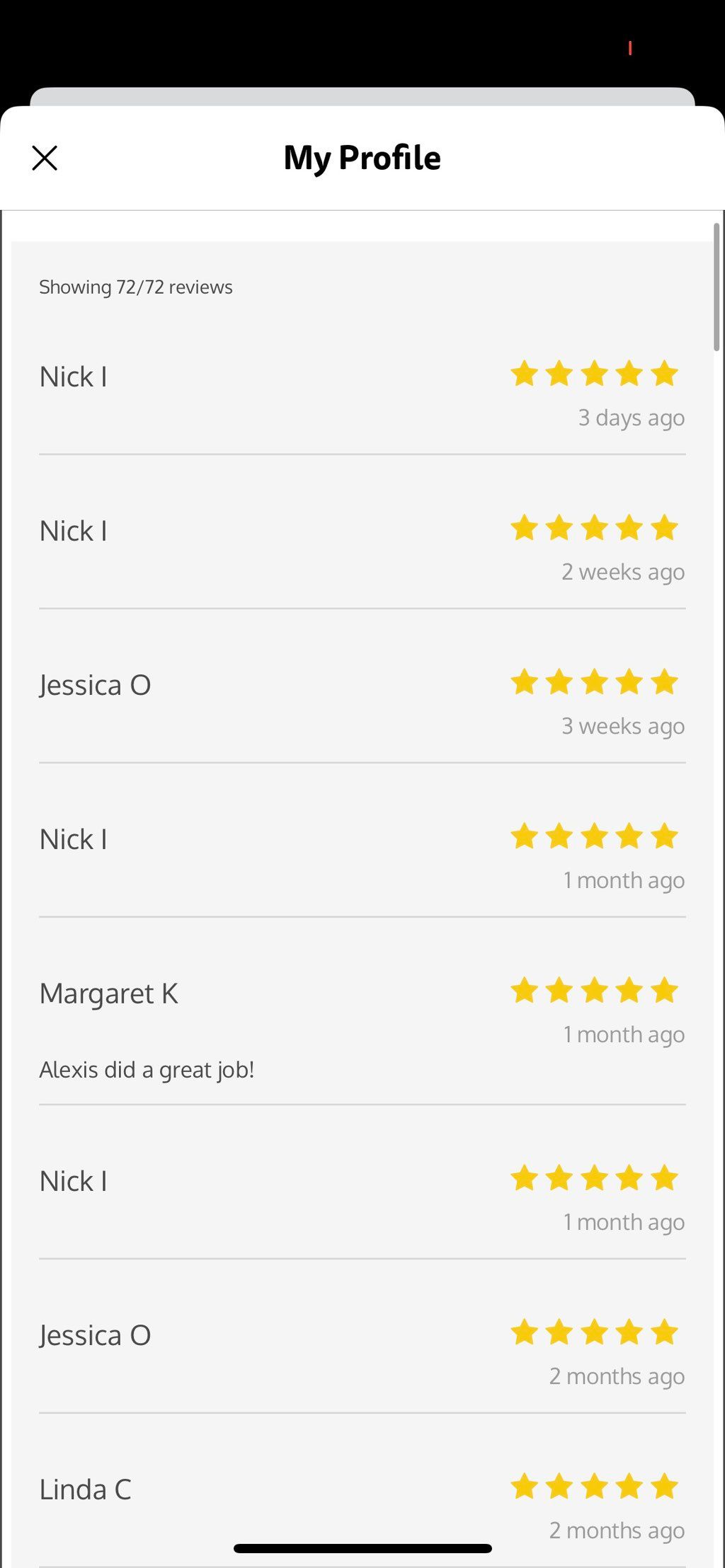Viewport: 725px width, 1568px height.
Task: Click the "Alexis did a great job!" comment
Action: tap(147, 1070)
